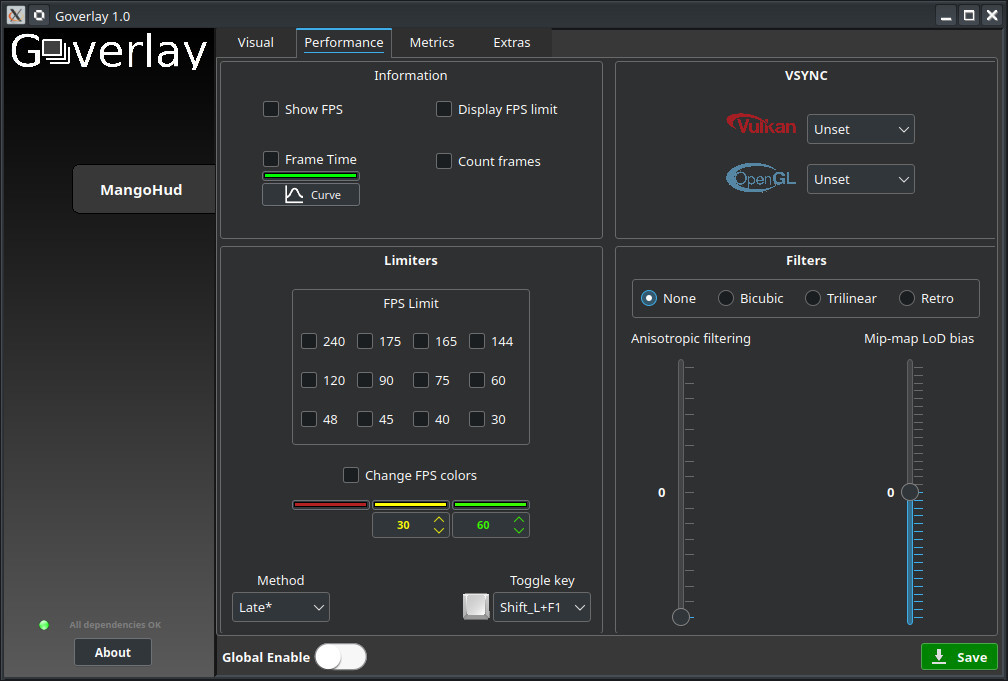Select the Bicubic filter radio button
The height and width of the screenshot is (681, 1008).
click(x=726, y=298)
